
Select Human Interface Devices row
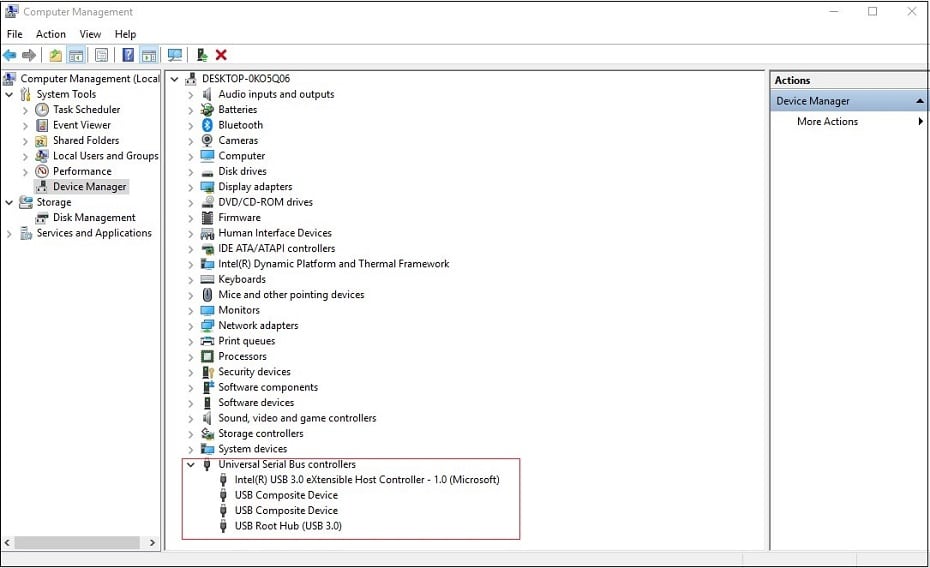[275, 233]
